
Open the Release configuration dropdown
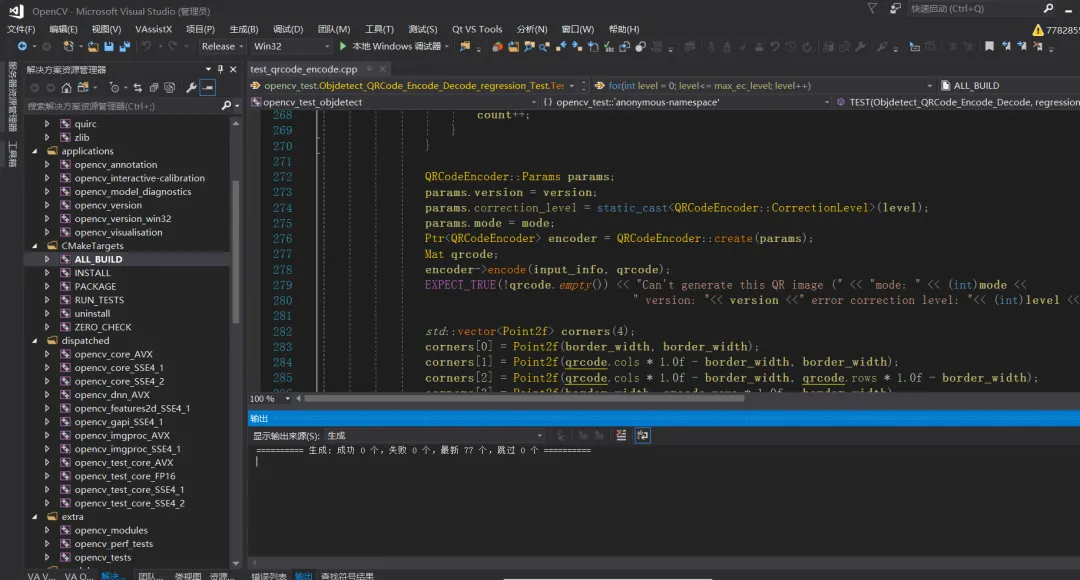tap(222, 46)
